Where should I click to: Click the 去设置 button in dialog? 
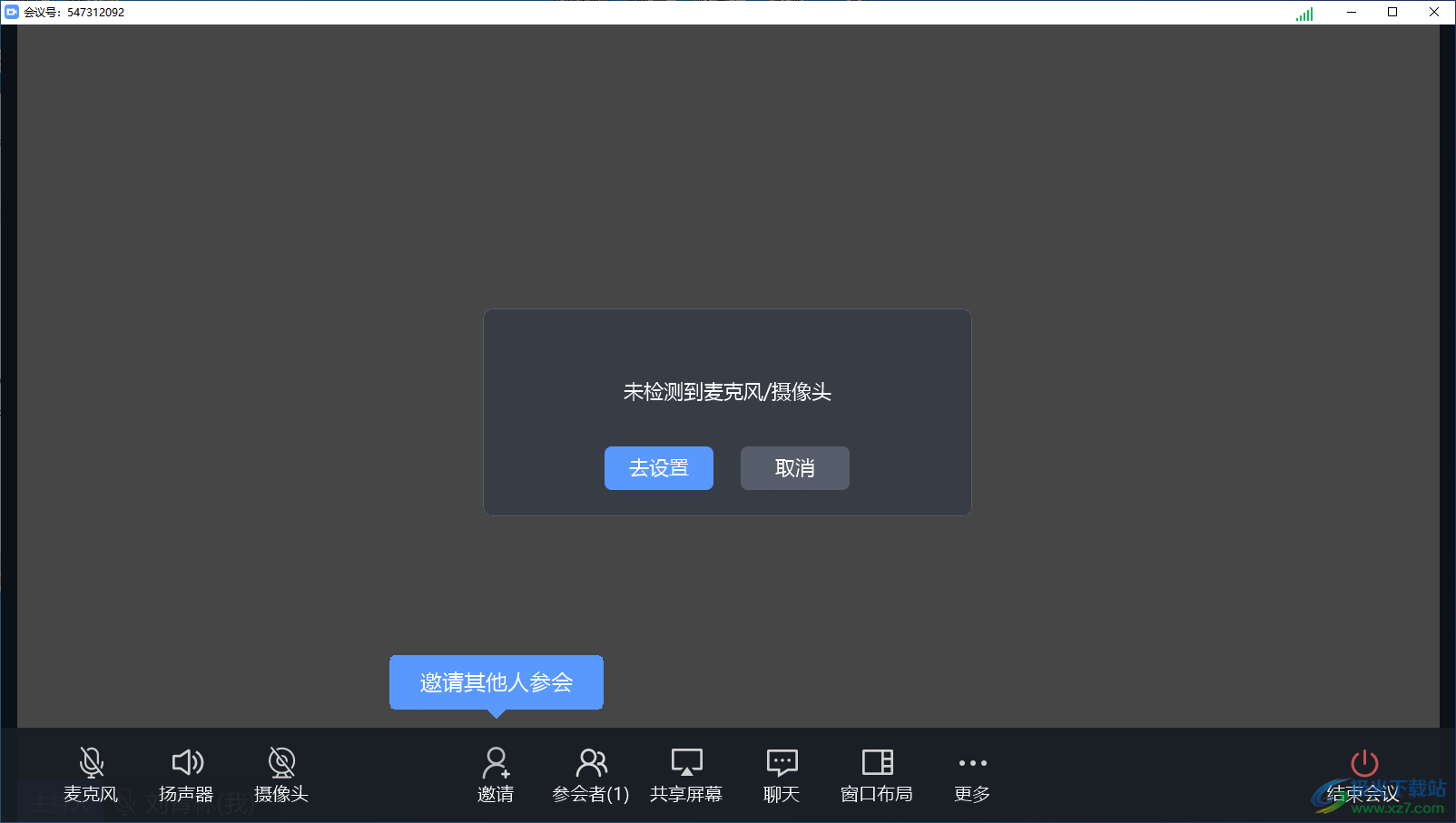click(x=659, y=468)
